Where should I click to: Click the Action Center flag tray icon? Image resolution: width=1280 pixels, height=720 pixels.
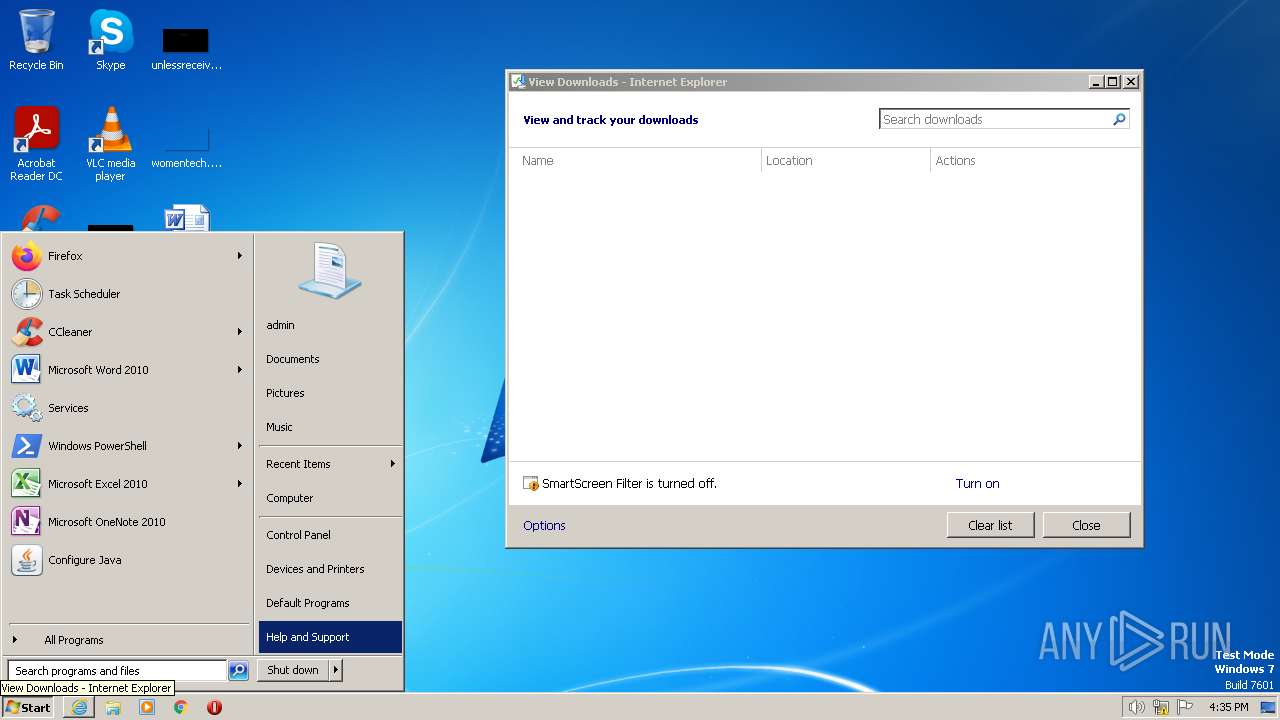point(1186,707)
